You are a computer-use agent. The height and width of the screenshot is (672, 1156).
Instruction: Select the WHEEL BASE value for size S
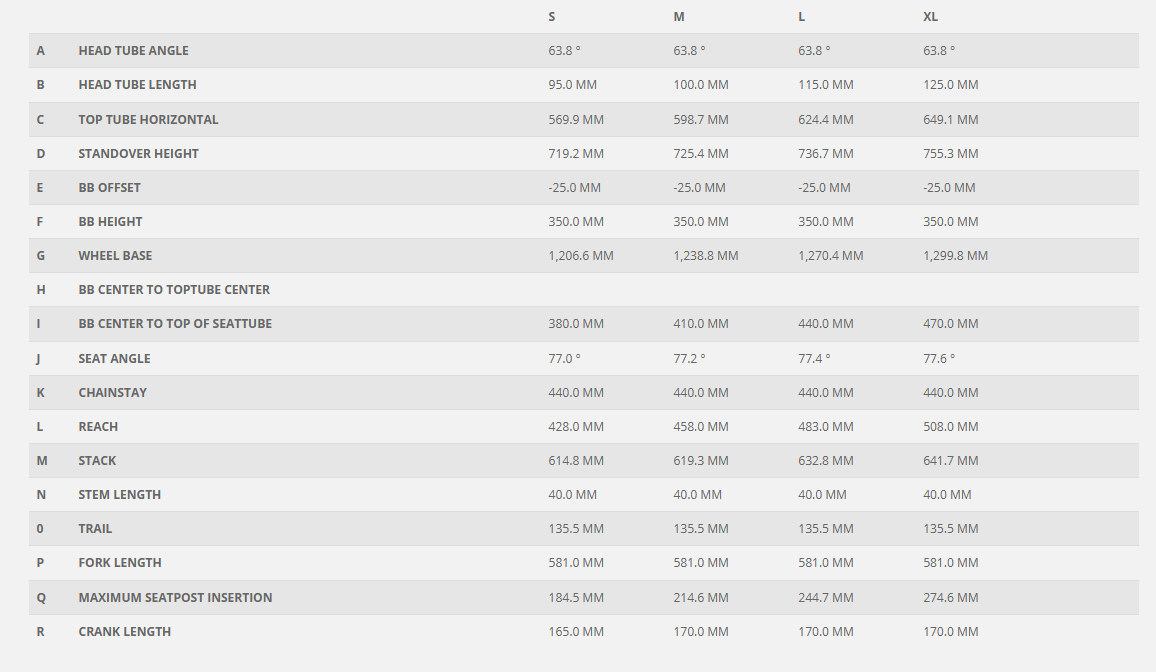580,256
